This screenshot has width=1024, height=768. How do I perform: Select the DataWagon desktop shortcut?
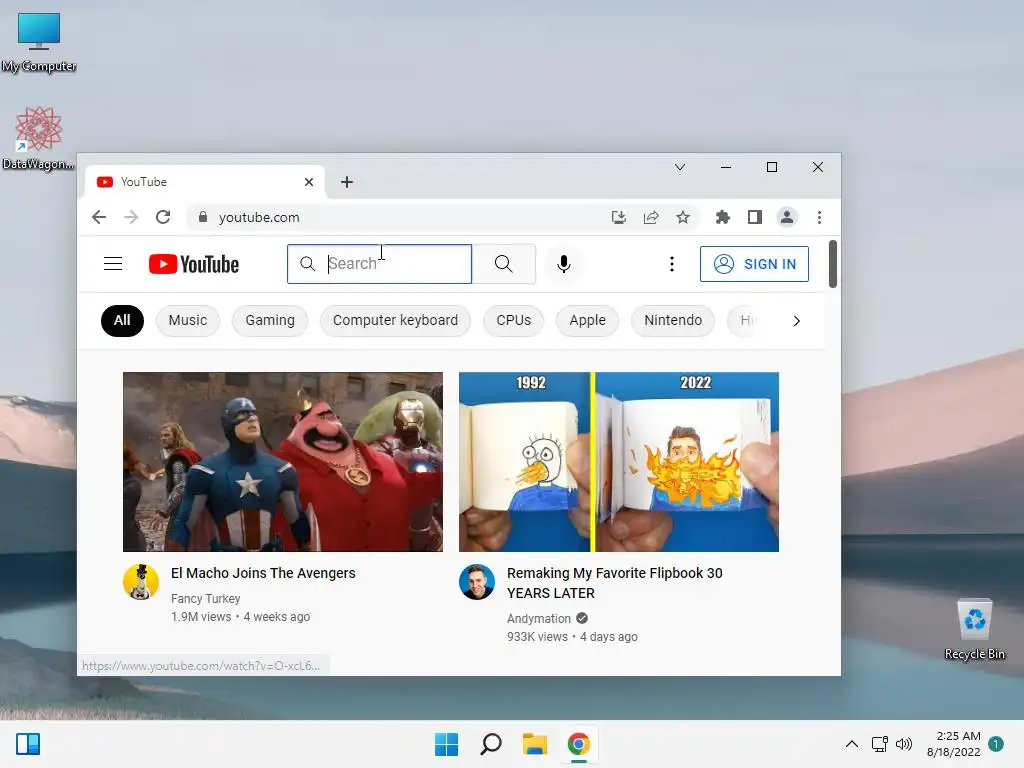pyautogui.click(x=38, y=139)
